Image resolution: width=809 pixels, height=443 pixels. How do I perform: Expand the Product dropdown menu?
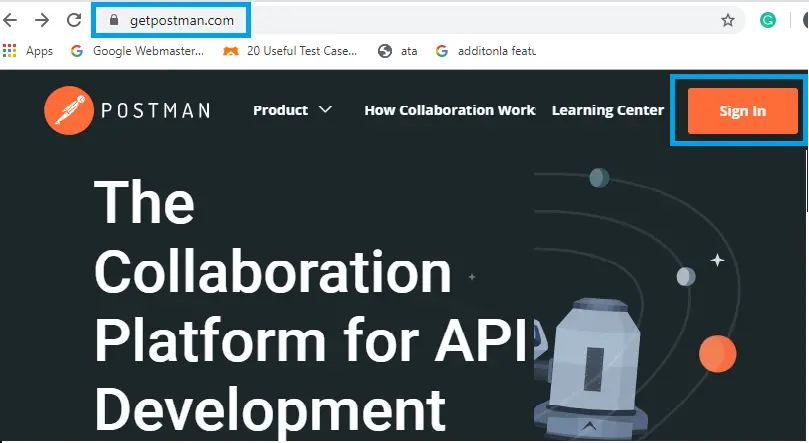click(292, 110)
